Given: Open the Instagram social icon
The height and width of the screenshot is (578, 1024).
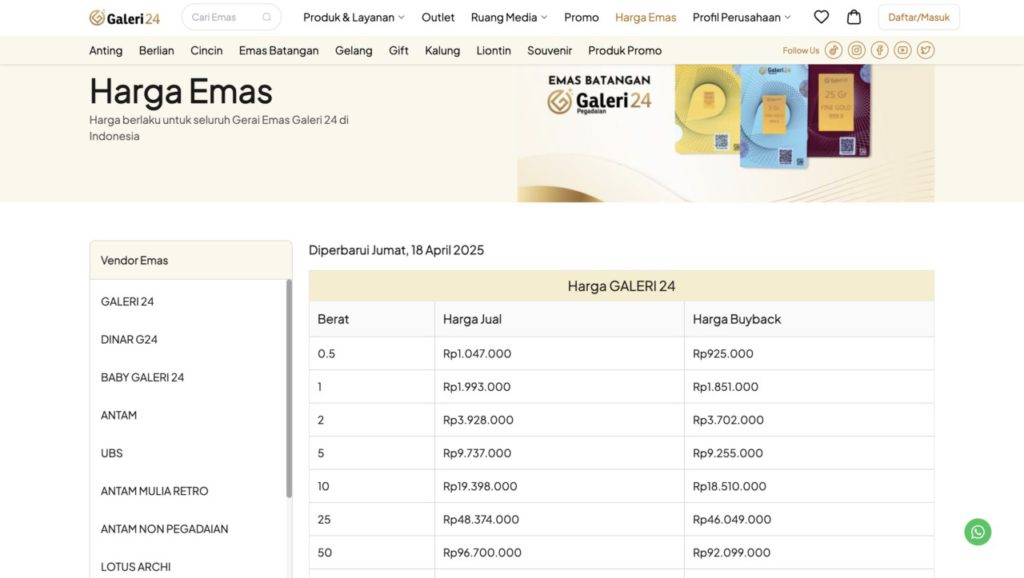Looking at the screenshot, I should point(856,50).
